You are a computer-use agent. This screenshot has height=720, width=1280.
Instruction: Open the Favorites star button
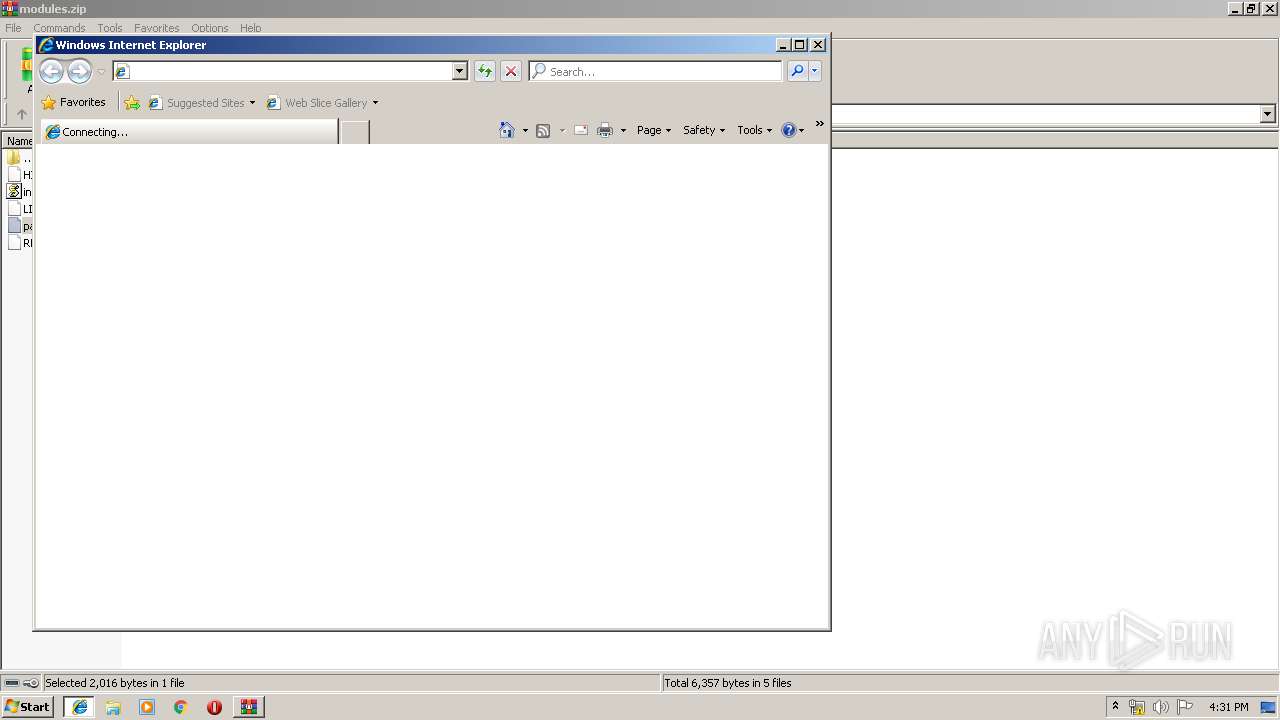coord(73,102)
